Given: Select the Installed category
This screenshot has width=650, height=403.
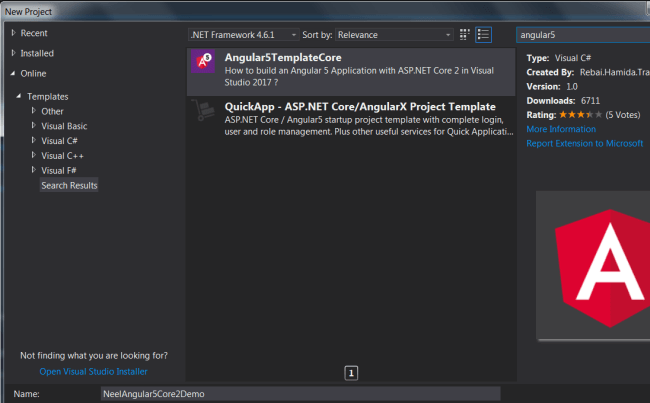Looking at the screenshot, I should (37, 53).
